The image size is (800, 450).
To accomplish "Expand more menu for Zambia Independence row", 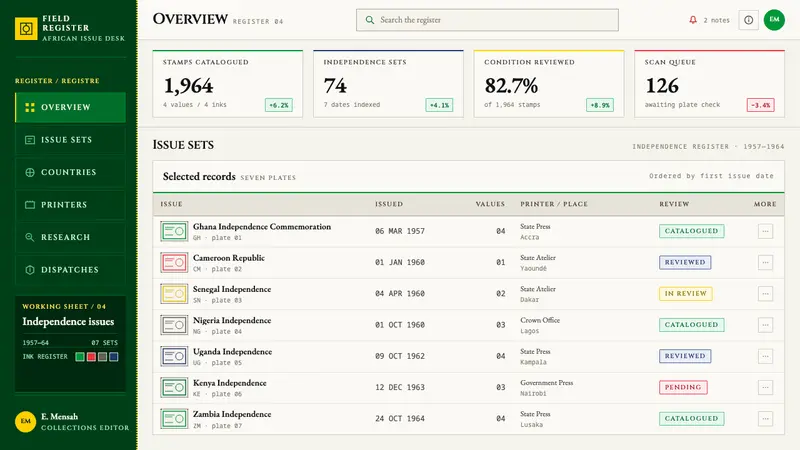I will (x=765, y=418).
